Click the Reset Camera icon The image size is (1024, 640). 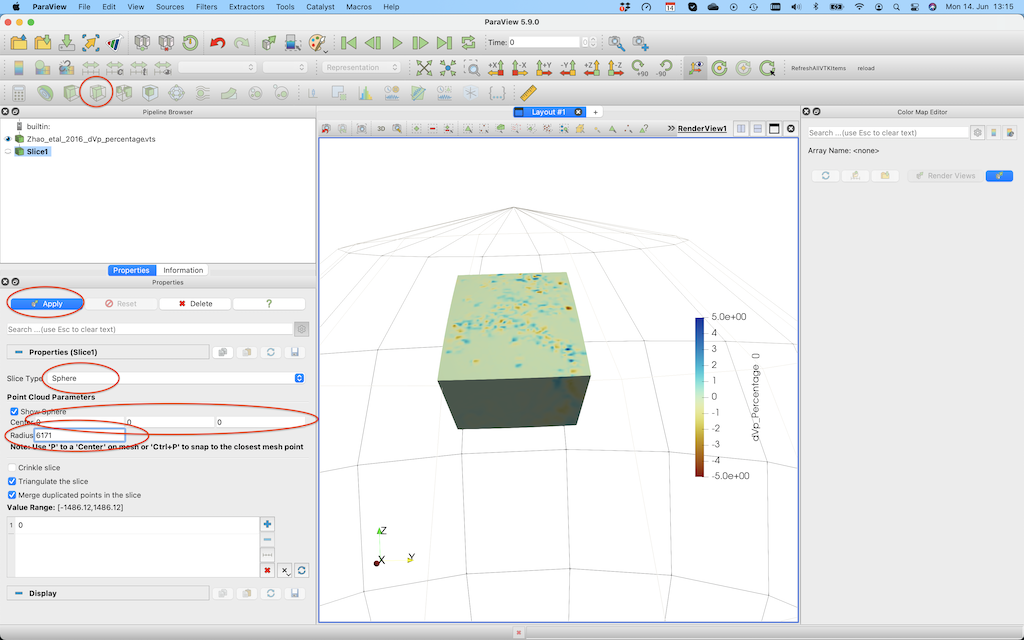424,68
